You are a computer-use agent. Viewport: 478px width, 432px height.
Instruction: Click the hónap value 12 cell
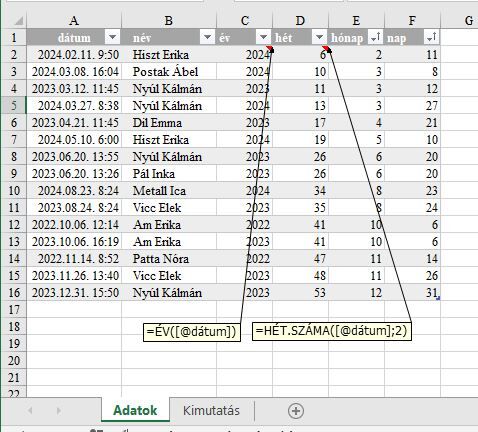pos(356,292)
